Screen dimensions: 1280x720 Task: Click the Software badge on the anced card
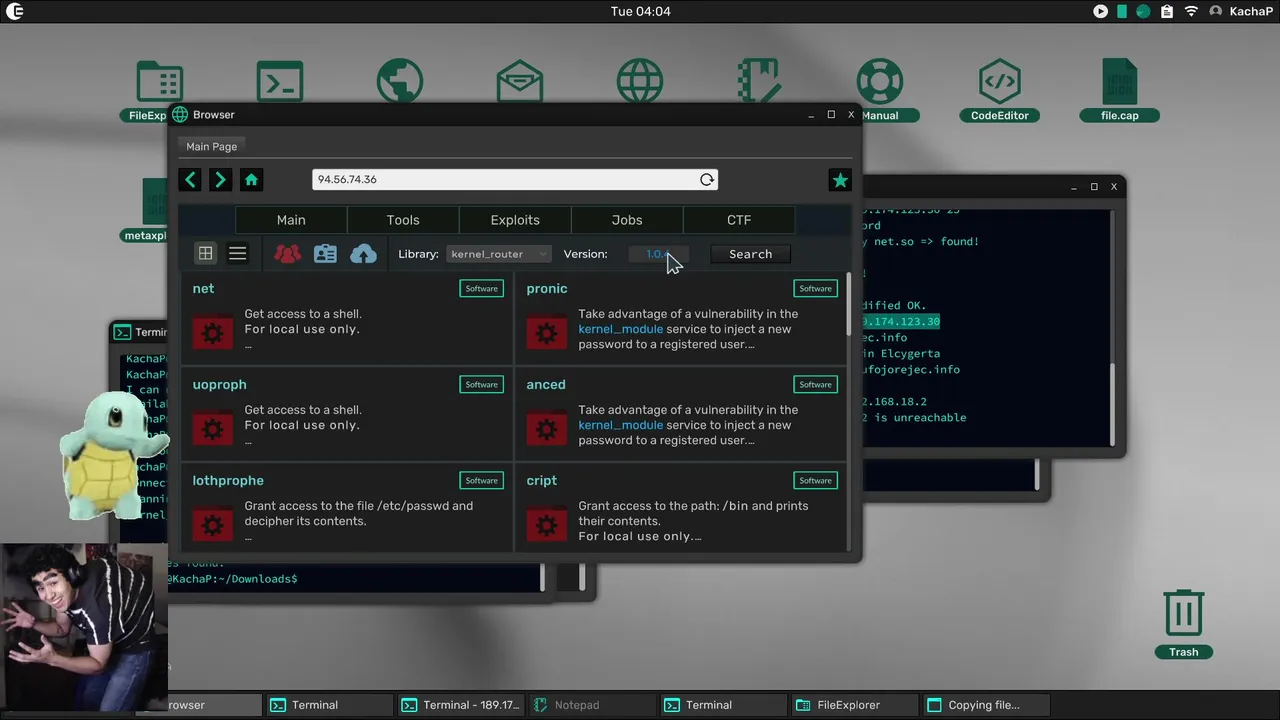pyautogui.click(x=815, y=384)
